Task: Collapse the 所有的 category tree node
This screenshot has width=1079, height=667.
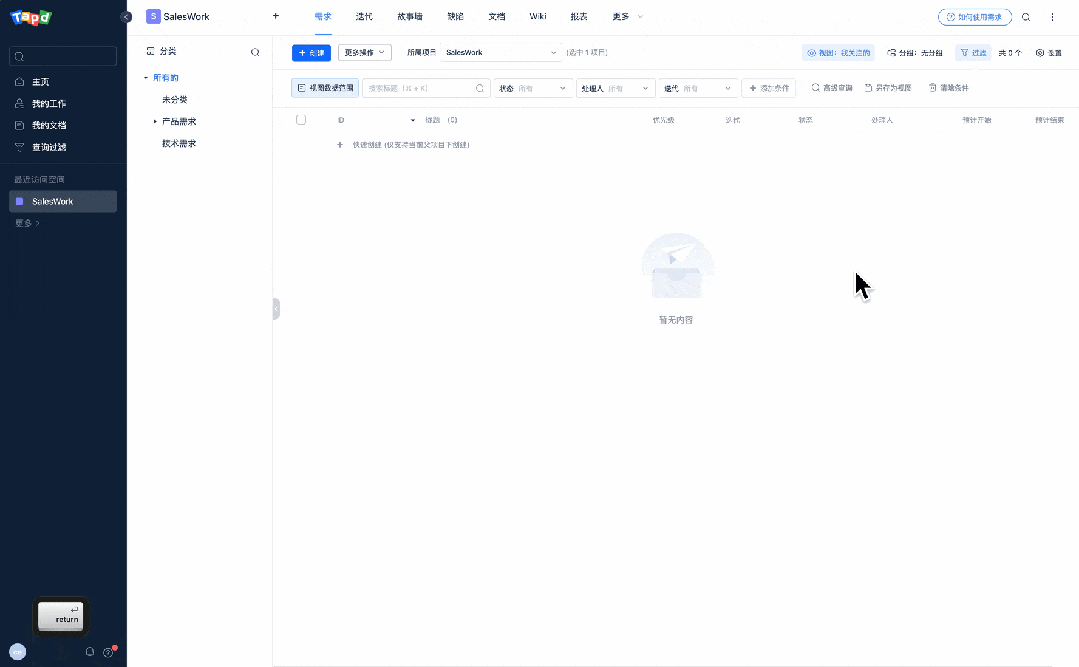Action: [146, 78]
